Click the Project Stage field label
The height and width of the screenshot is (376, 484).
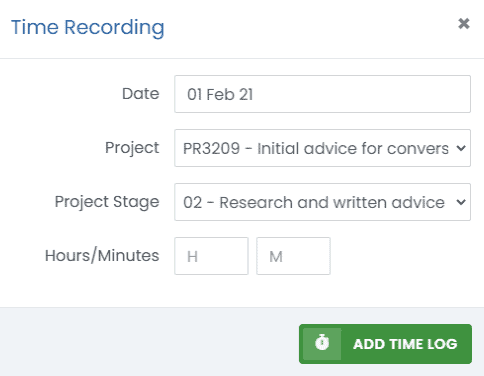[107, 202]
